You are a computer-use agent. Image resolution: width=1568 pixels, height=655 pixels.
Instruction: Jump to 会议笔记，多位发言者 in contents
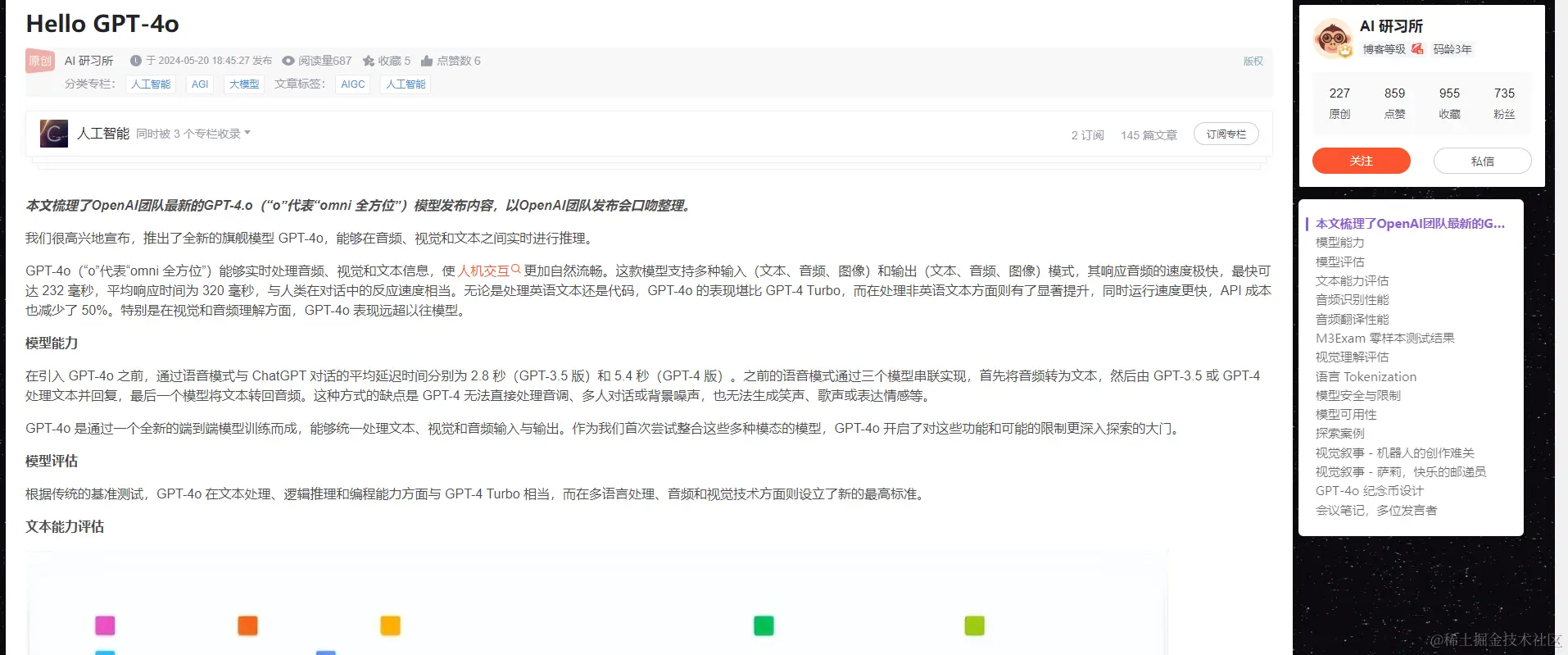click(x=1376, y=510)
